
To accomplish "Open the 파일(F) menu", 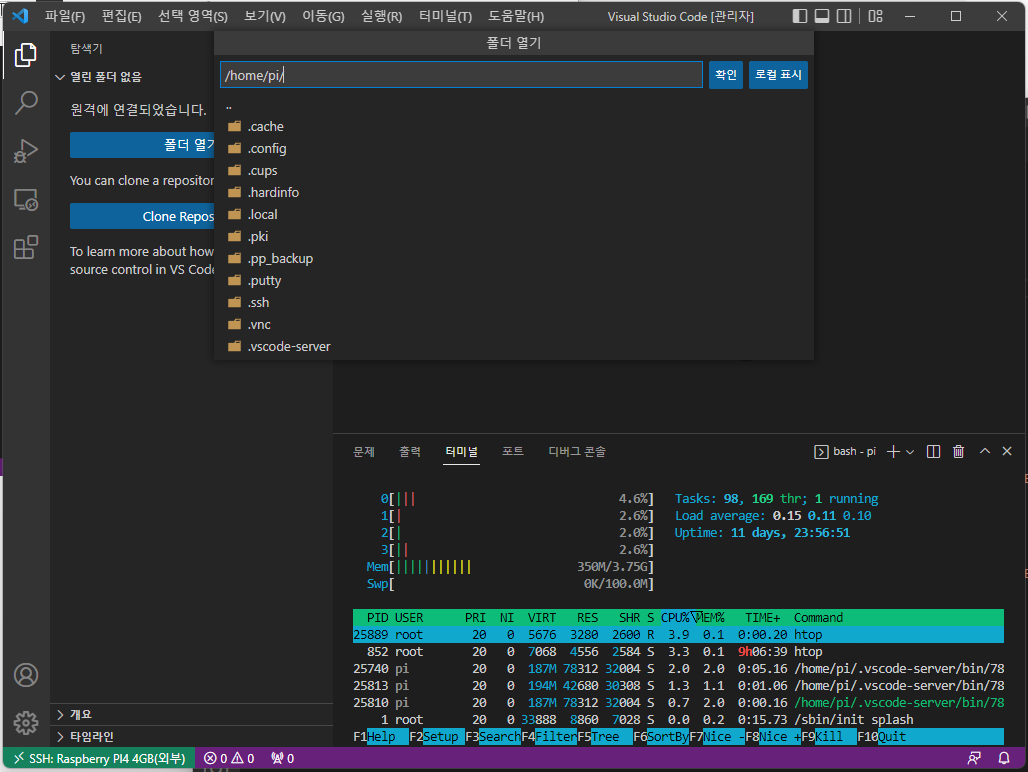I will tap(65, 16).
